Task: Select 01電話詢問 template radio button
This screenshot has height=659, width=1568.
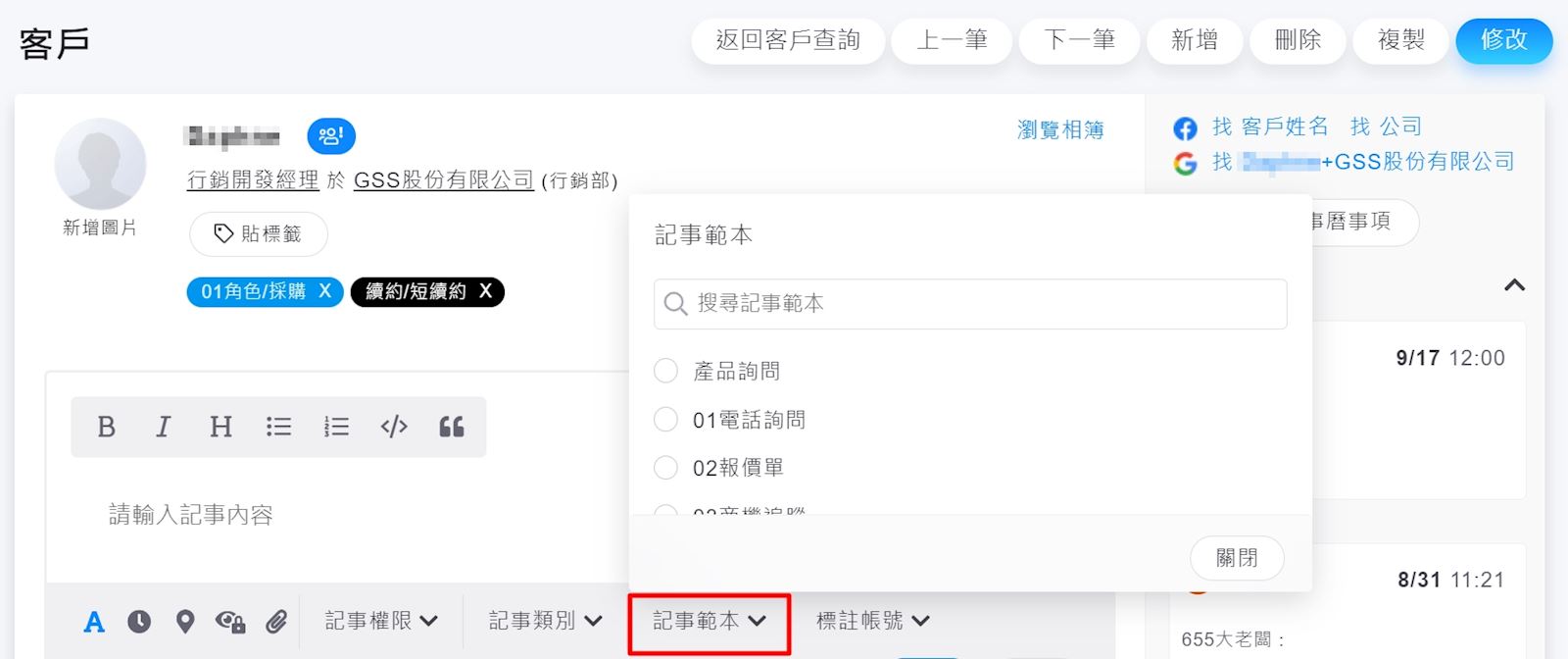Action: point(665,420)
